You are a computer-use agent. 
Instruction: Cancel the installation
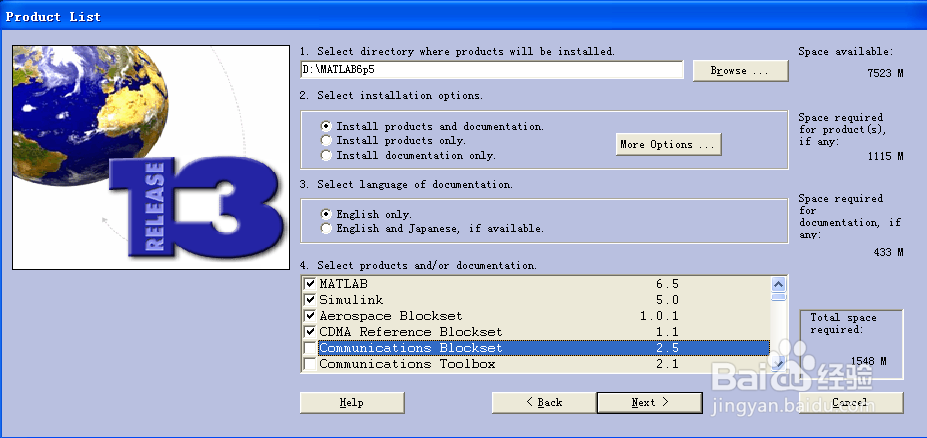tap(851, 403)
